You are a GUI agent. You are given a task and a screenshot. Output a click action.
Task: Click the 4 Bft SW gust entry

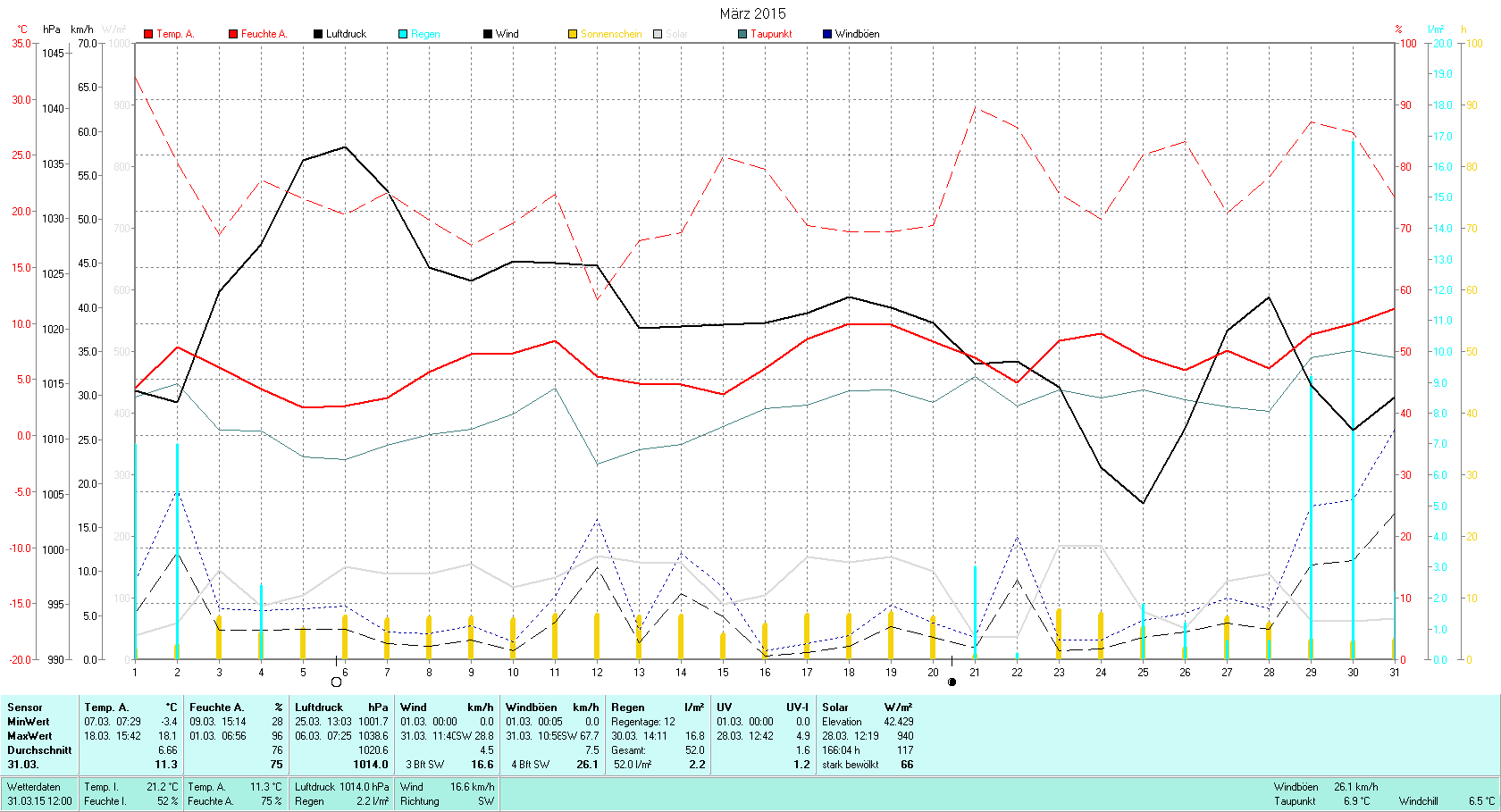tap(531, 765)
